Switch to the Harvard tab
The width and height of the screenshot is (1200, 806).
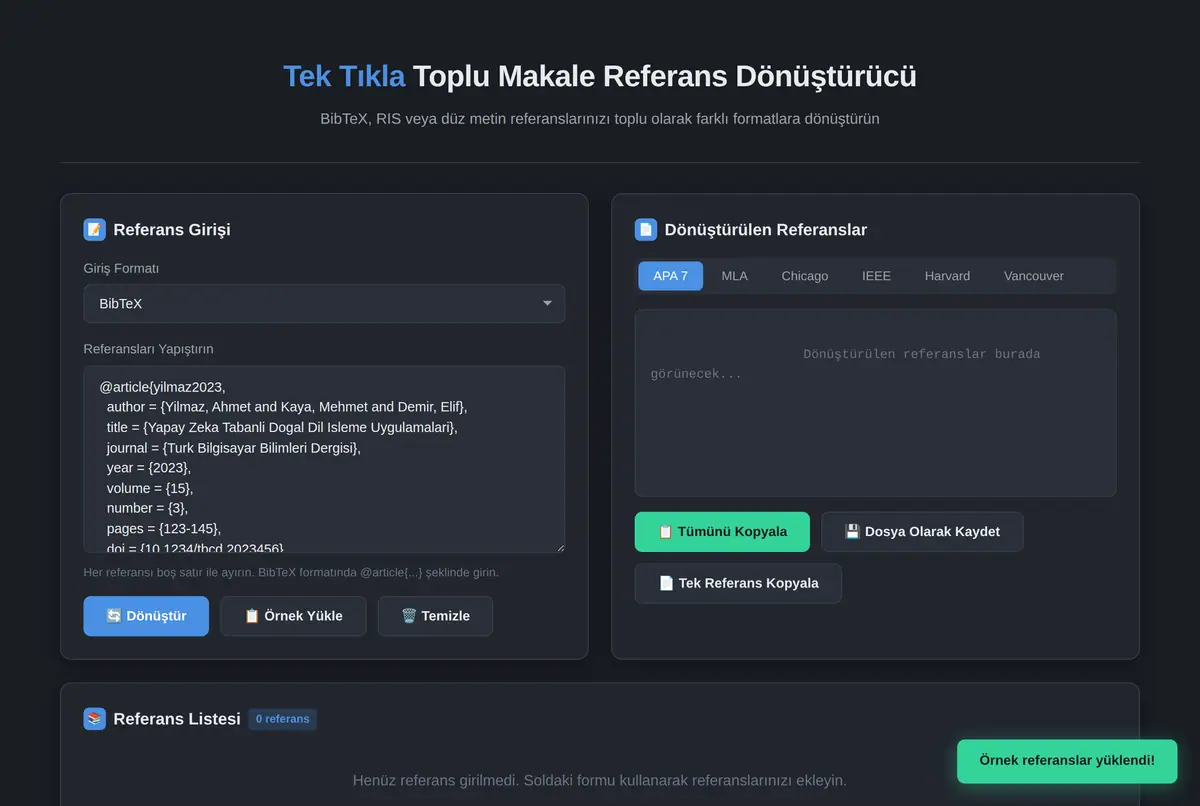click(947, 276)
